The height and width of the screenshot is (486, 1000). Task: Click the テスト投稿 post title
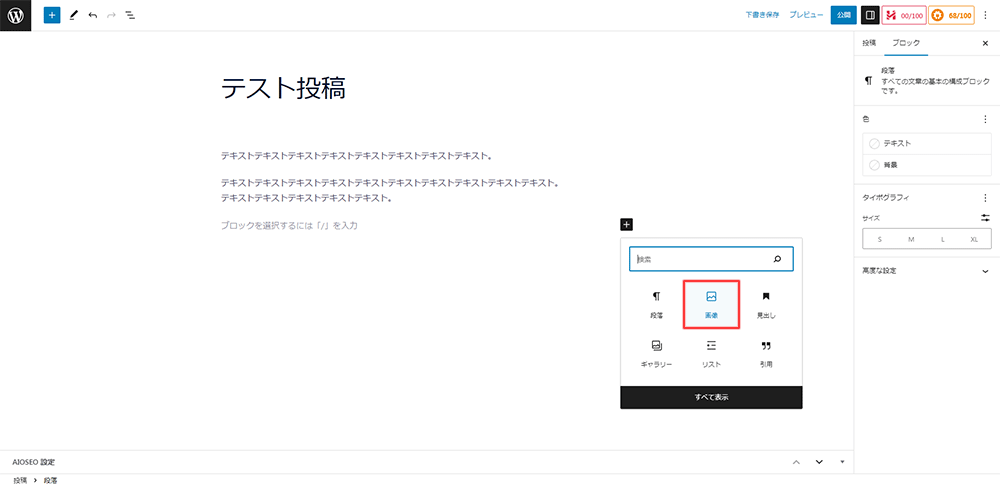pyautogui.click(x=283, y=89)
